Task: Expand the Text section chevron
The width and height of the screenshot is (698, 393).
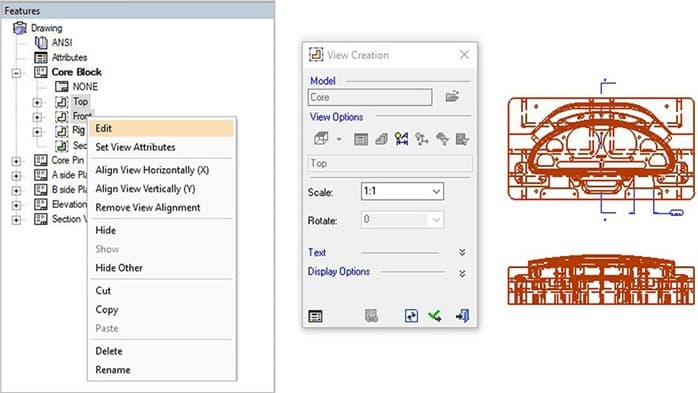Action: [462, 252]
